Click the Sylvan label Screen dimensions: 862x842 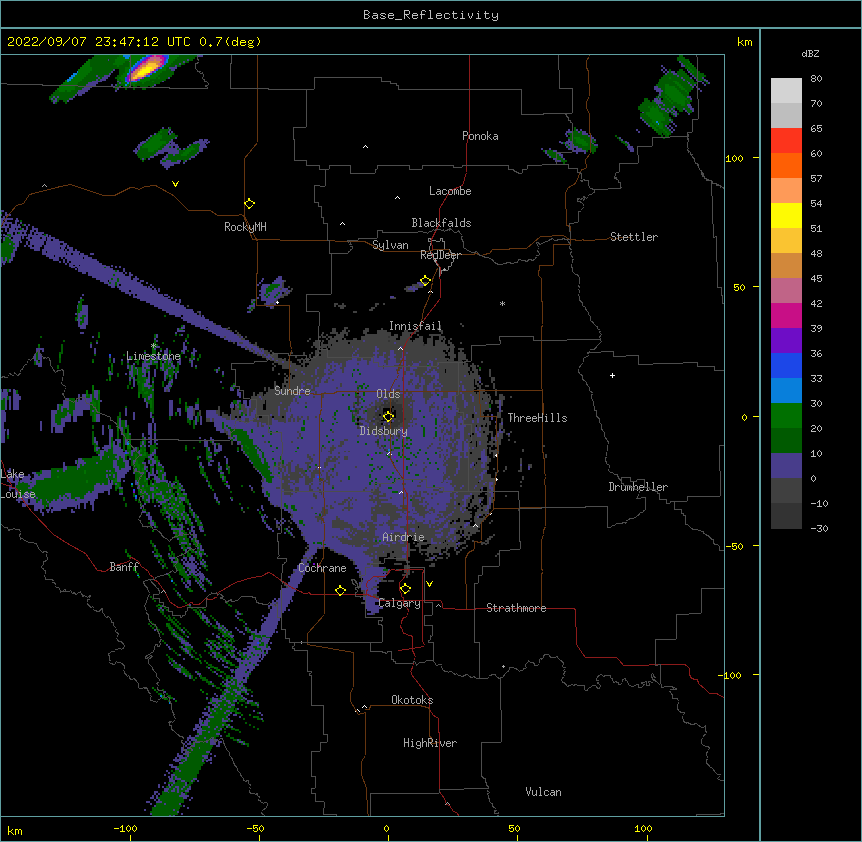point(390,245)
